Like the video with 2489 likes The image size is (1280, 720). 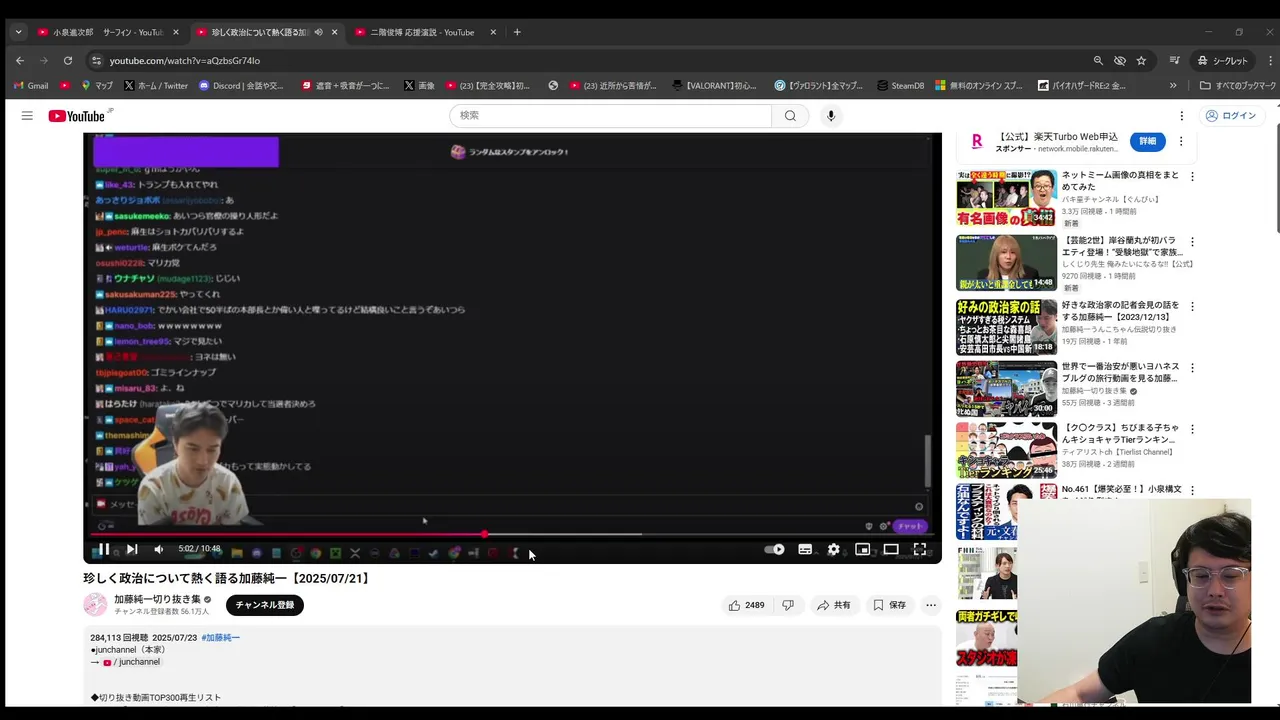click(x=746, y=605)
